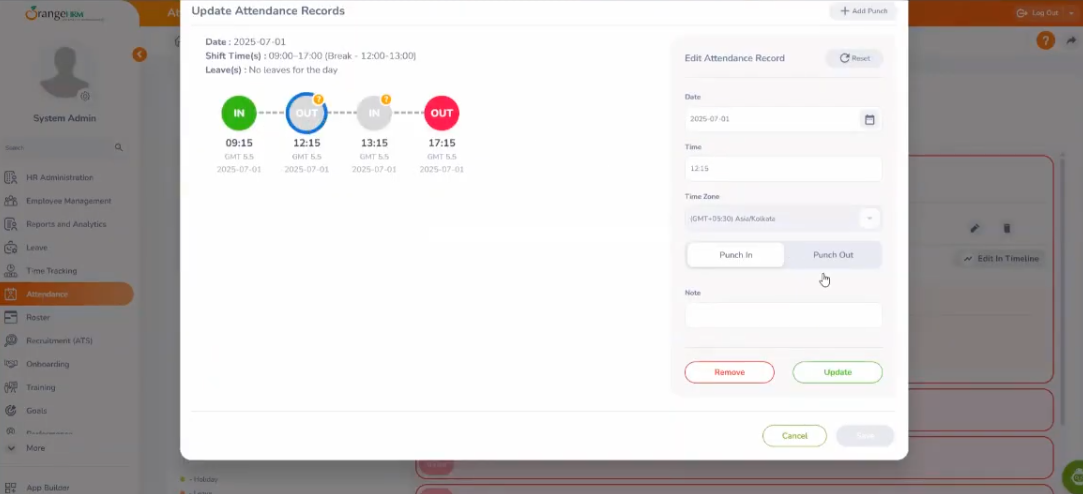
Task: Select the OUT punch circle at 12:15
Action: (306, 113)
